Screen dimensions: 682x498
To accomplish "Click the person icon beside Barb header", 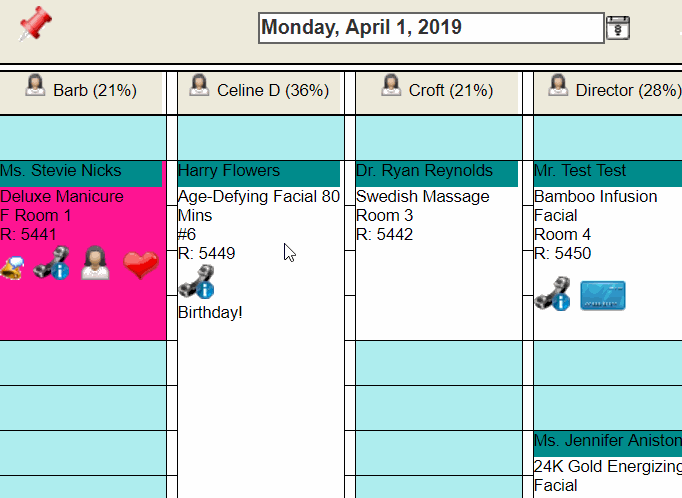I will [x=35, y=85].
